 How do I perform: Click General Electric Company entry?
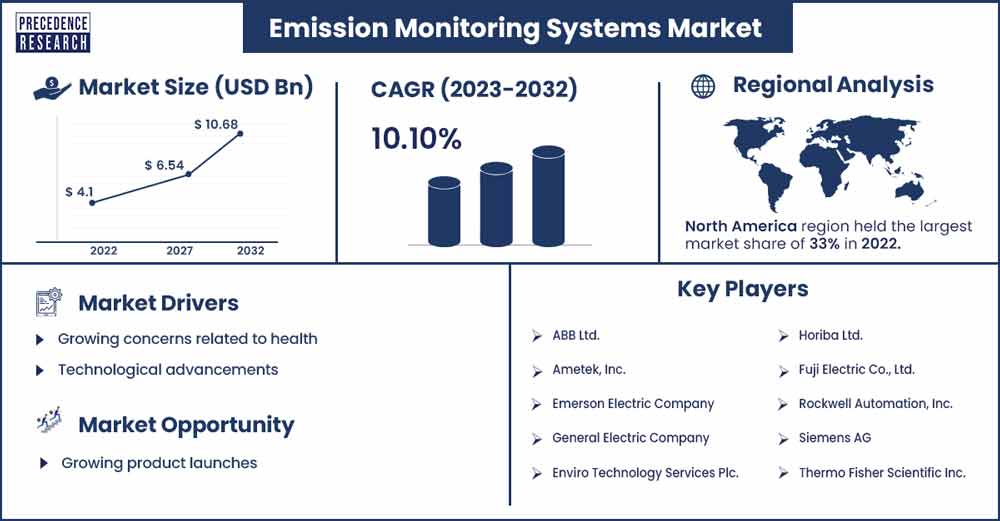click(631, 438)
